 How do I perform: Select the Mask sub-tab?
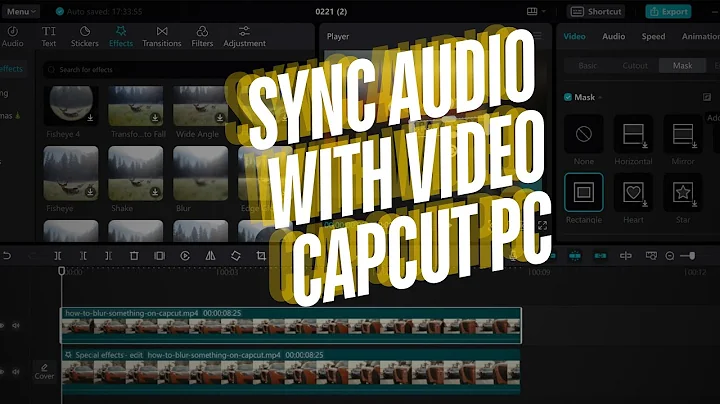point(682,66)
